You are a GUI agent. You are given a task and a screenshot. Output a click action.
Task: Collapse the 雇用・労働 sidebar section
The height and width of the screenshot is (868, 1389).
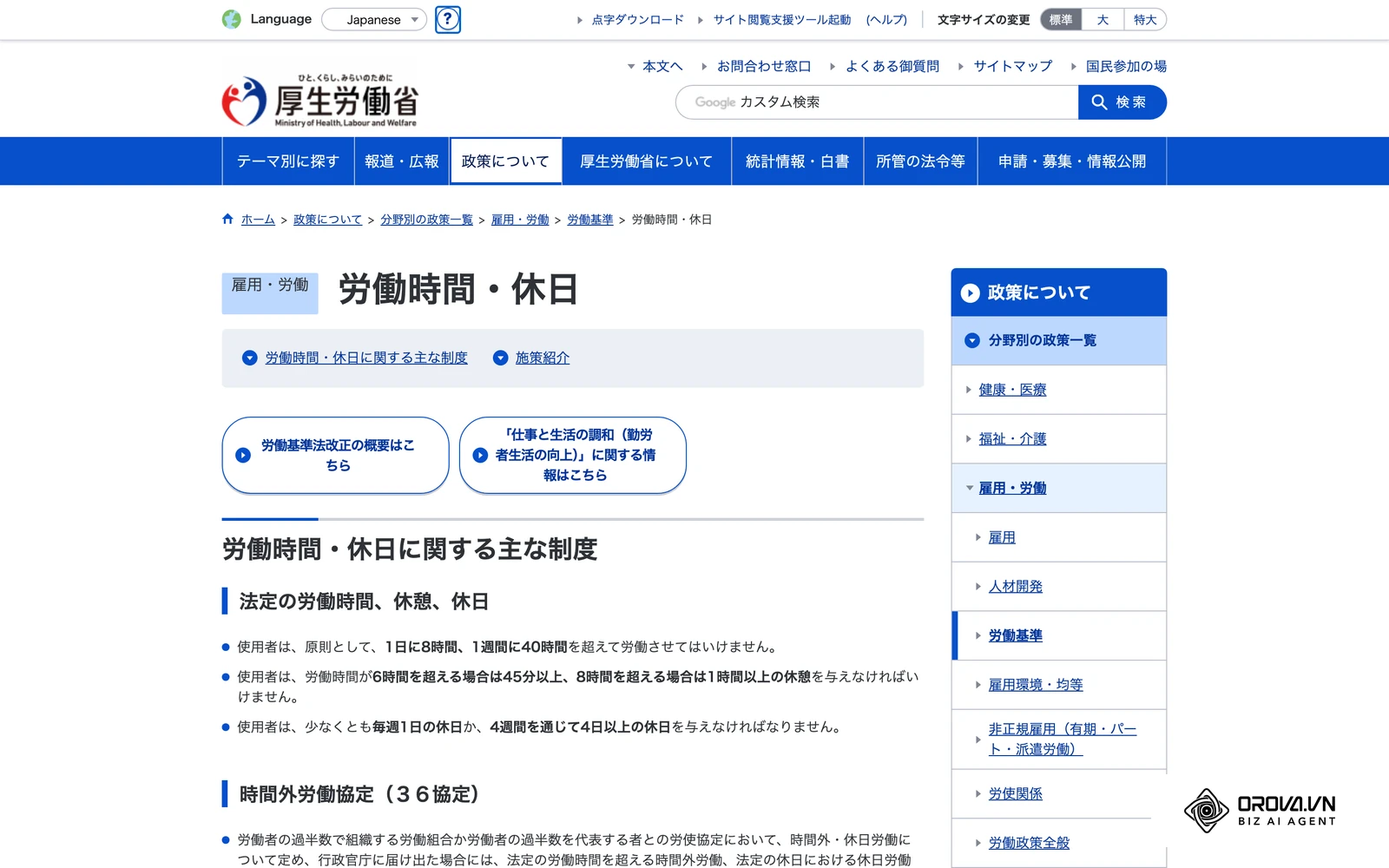970,488
